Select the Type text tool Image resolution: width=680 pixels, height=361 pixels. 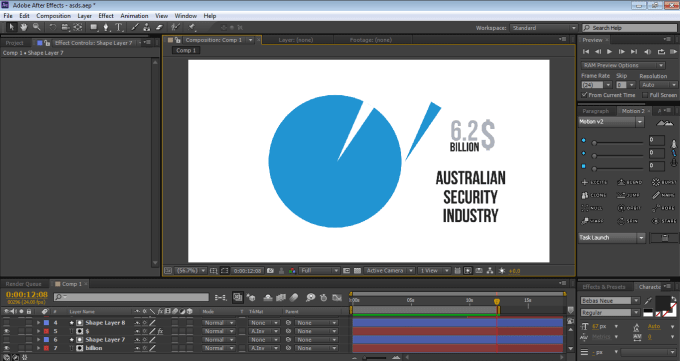(x=118, y=27)
